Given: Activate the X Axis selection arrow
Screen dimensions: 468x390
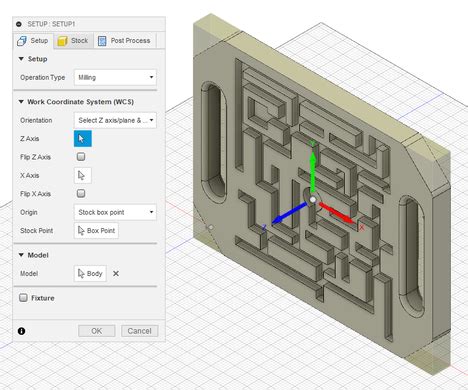Looking at the screenshot, I should [83, 175].
